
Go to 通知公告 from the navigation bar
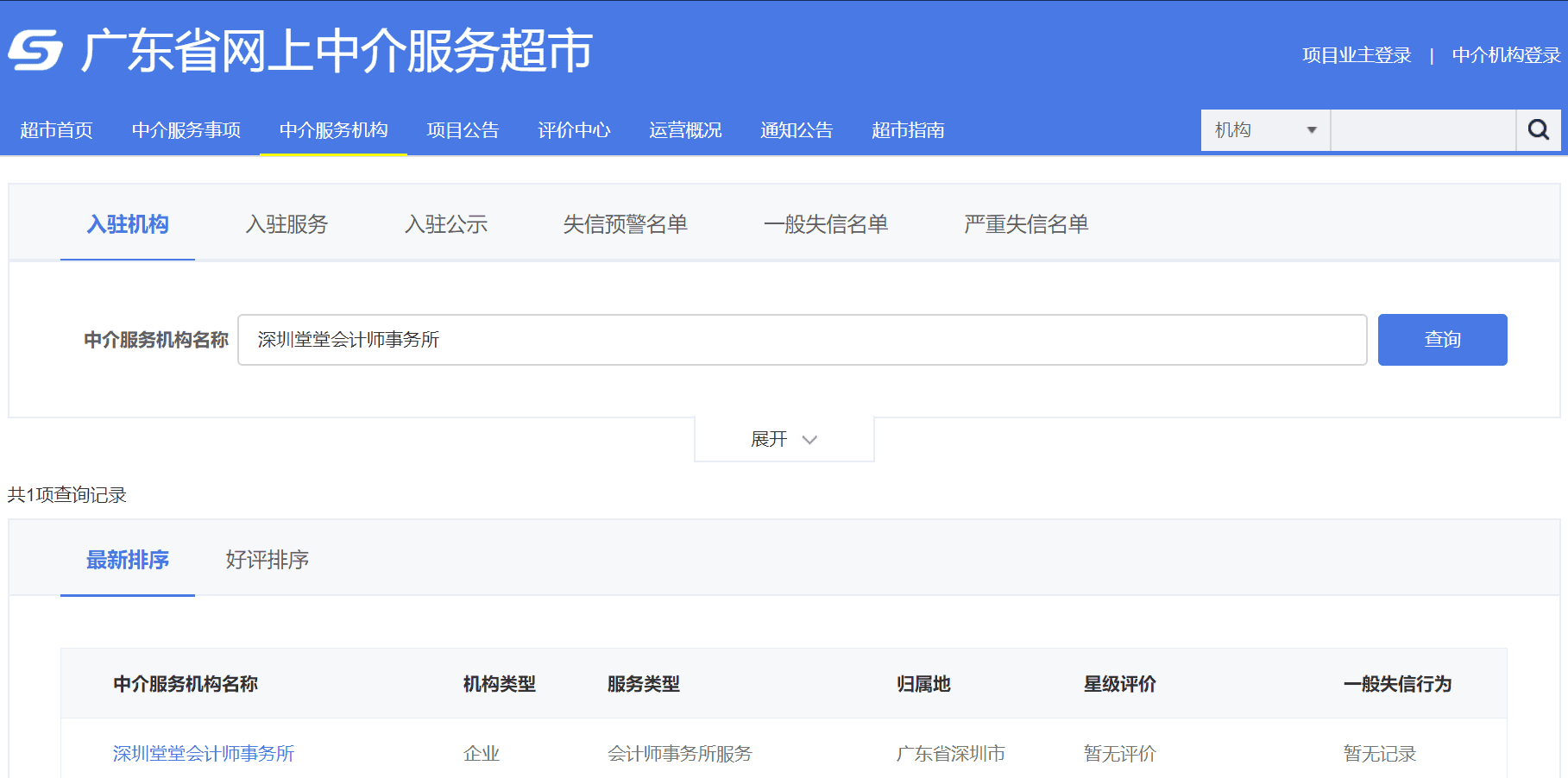tap(796, 129)
